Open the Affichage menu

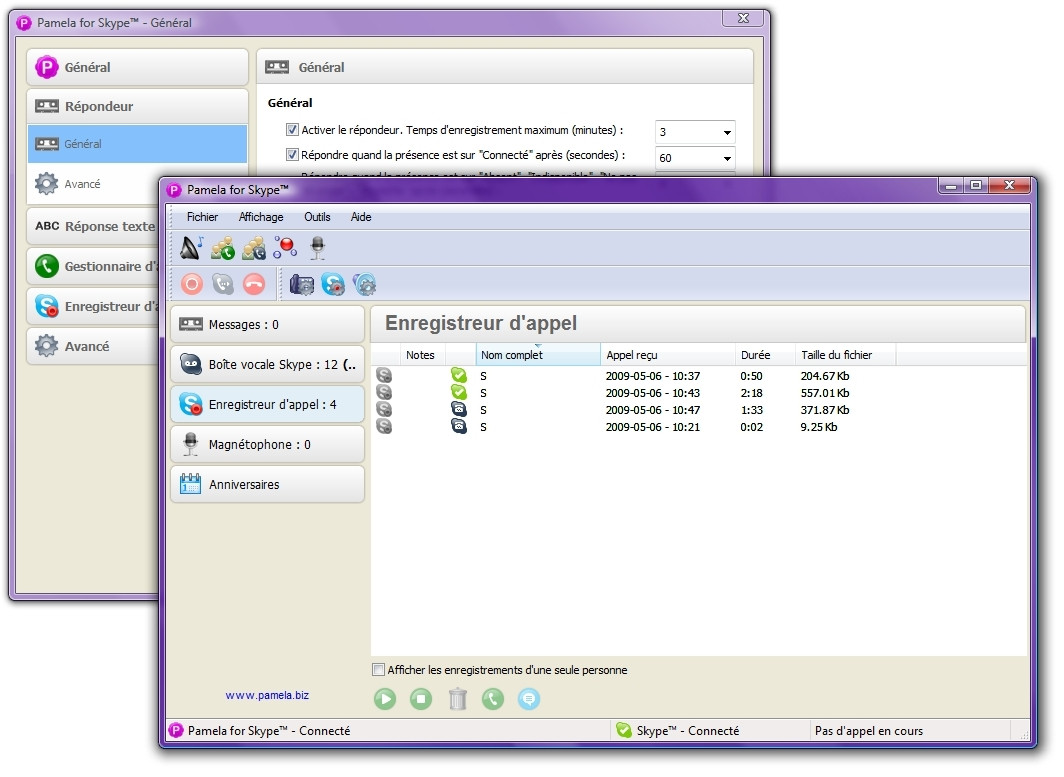coord(260,217)
